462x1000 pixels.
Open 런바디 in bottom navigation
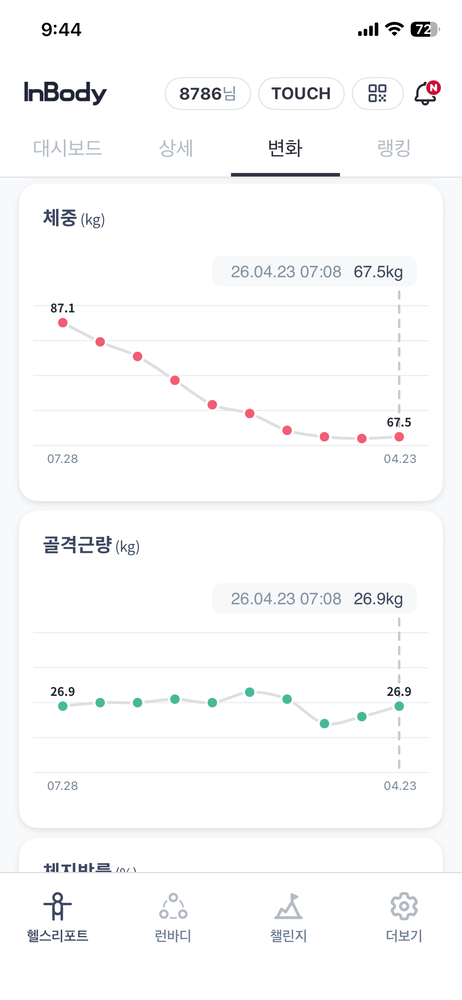(173, 918)
